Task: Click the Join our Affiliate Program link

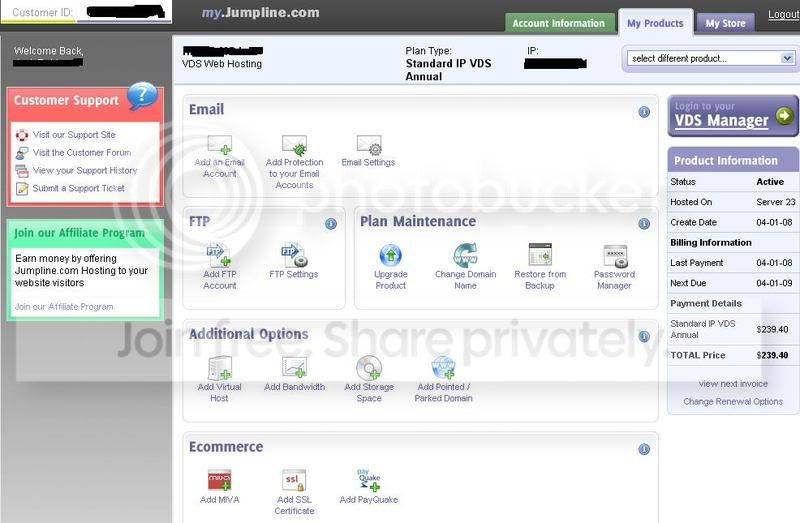Action: click(x=64, y=307)
